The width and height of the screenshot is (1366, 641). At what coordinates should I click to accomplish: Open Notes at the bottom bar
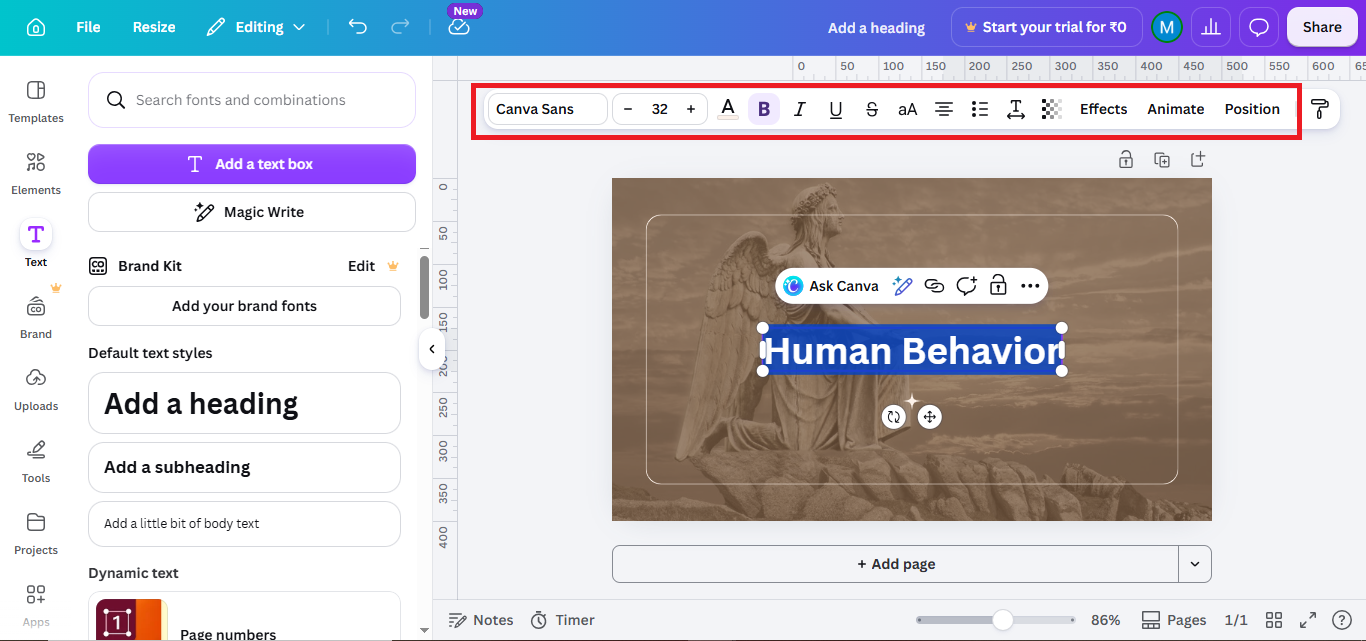[x=481, y=620]
